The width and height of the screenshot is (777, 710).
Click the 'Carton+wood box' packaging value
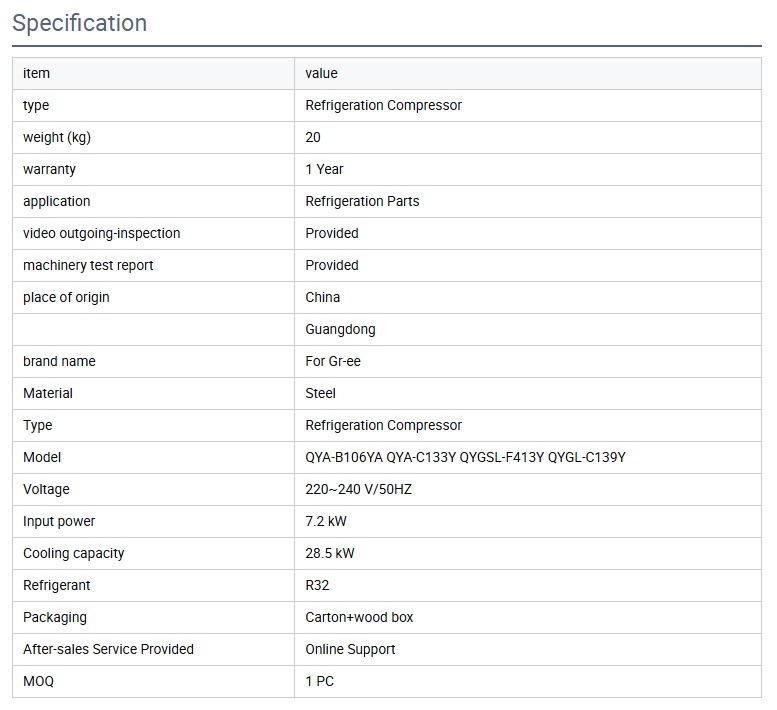359,617
